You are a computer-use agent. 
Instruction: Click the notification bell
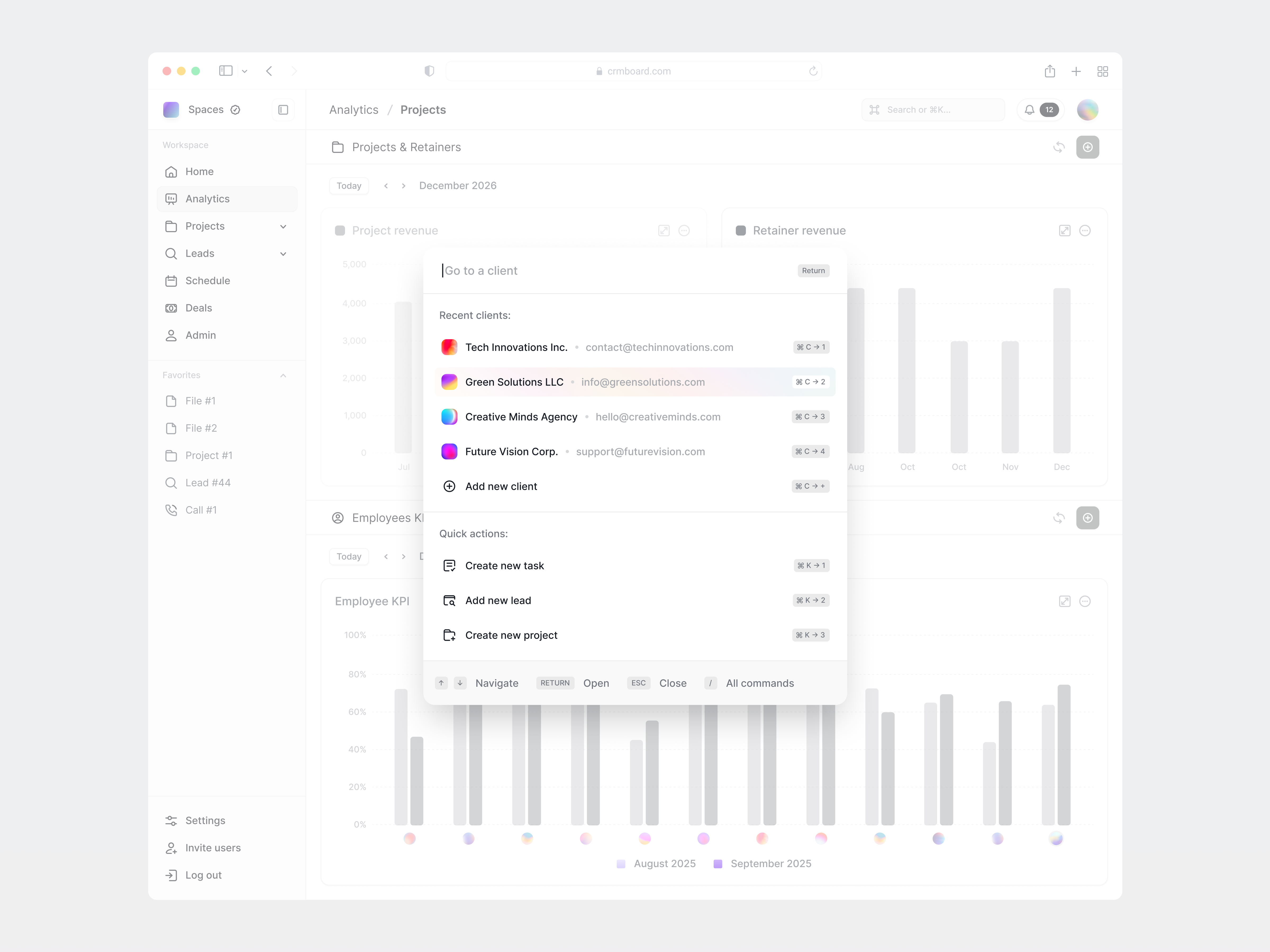click(x=1029, y=109)
